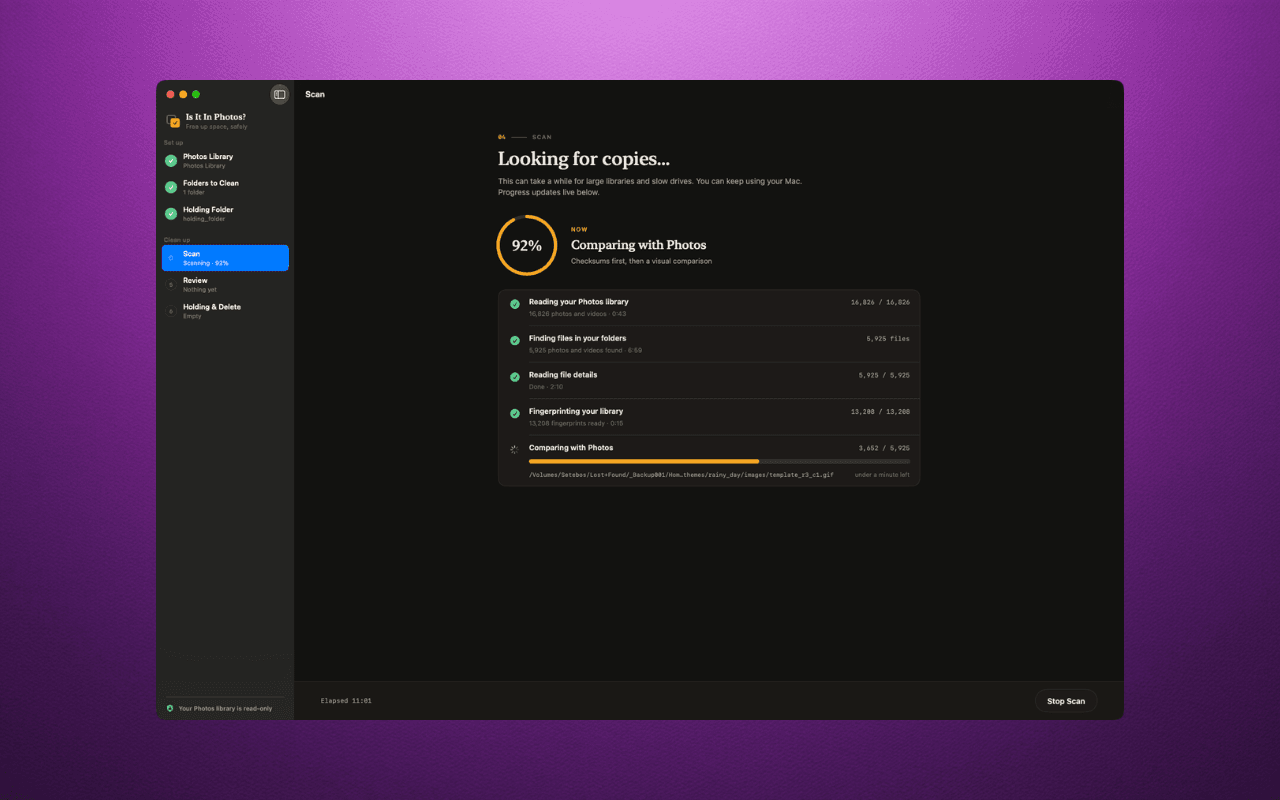Image resolution: width=1280 pixels, height=800 pixels.
Task: Click the '13,208 / 13,208' fingerprint count
Action: tap(880, 411)
